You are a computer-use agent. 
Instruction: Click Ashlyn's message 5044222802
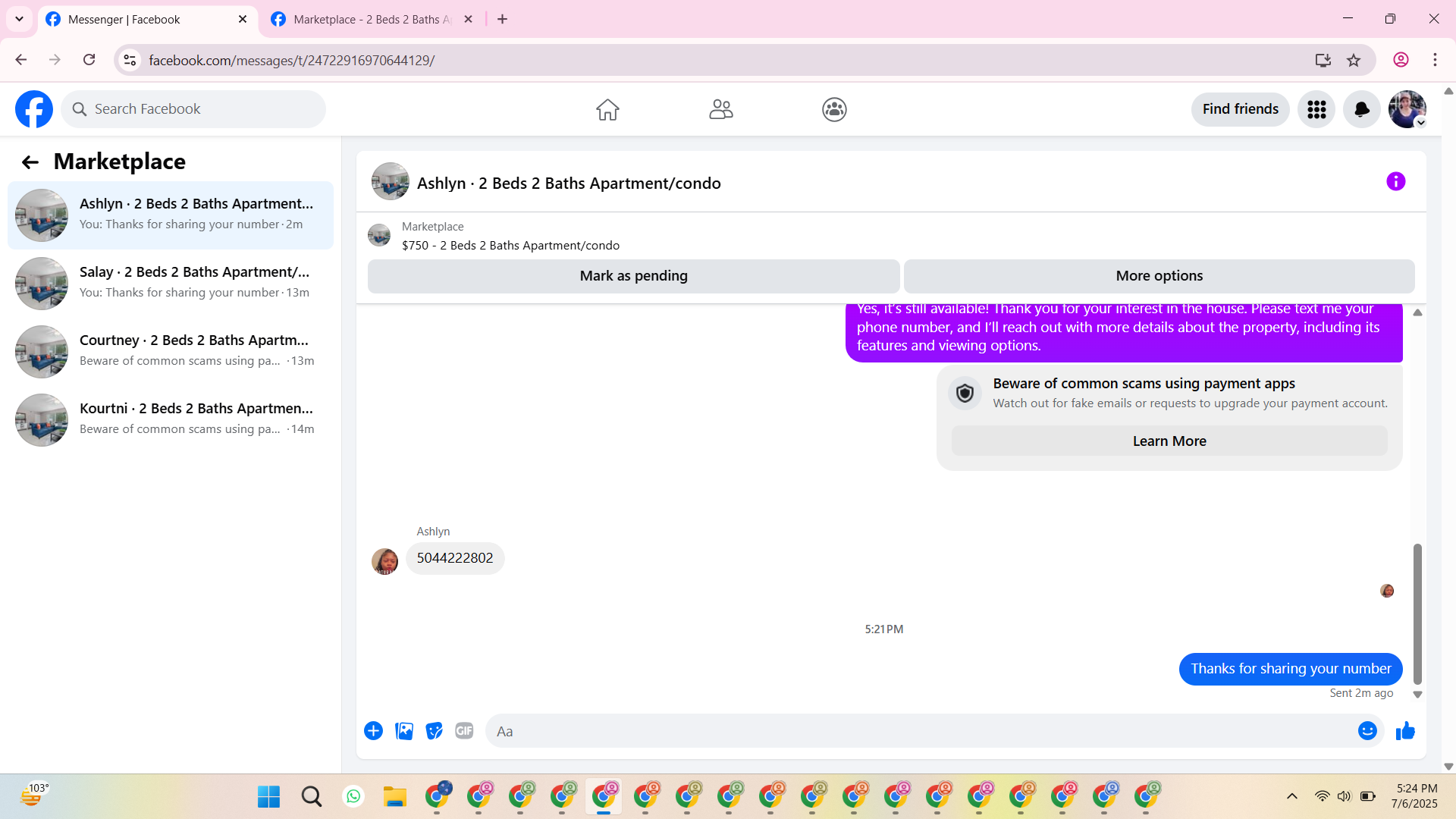455,558
